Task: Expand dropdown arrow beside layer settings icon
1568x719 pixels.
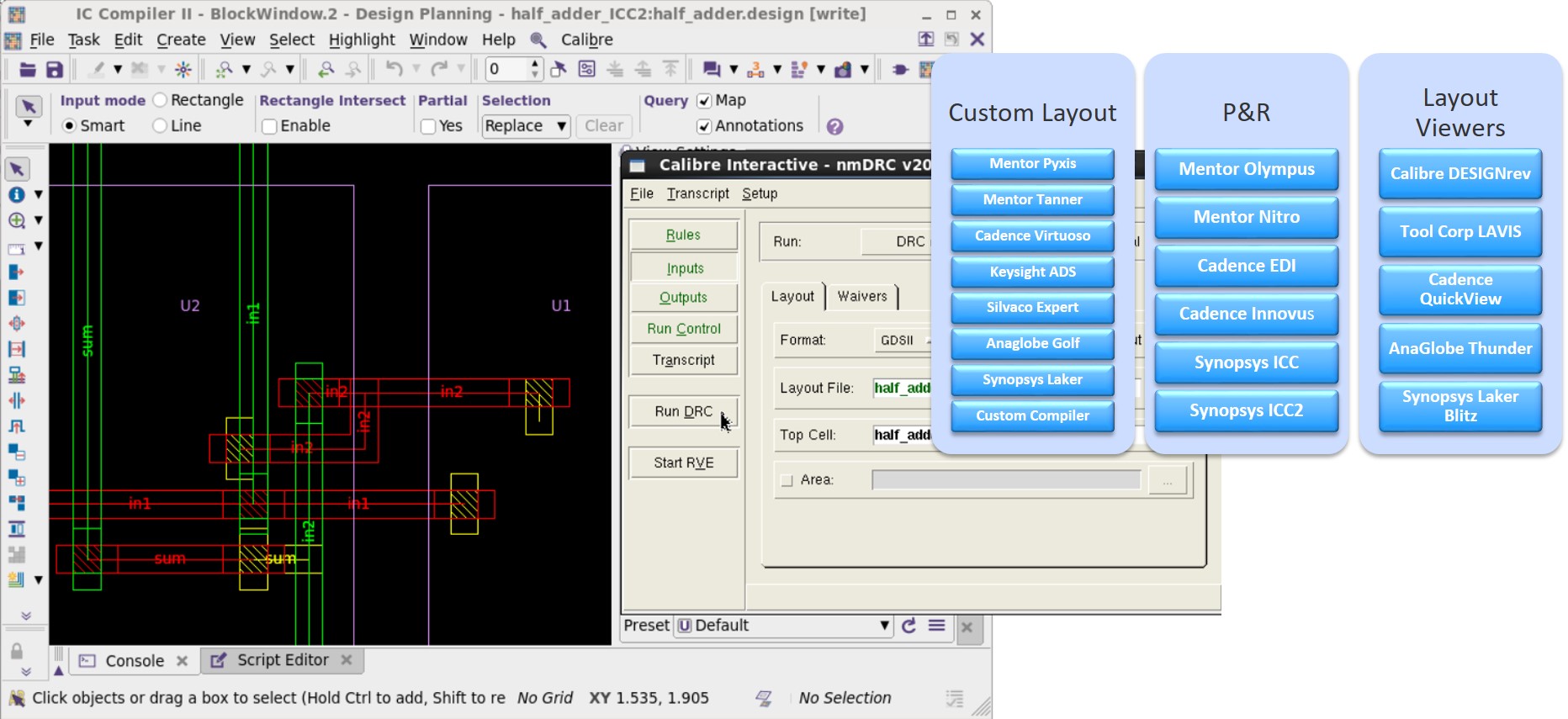Action: pyautogui.click(x=38, y=580)
